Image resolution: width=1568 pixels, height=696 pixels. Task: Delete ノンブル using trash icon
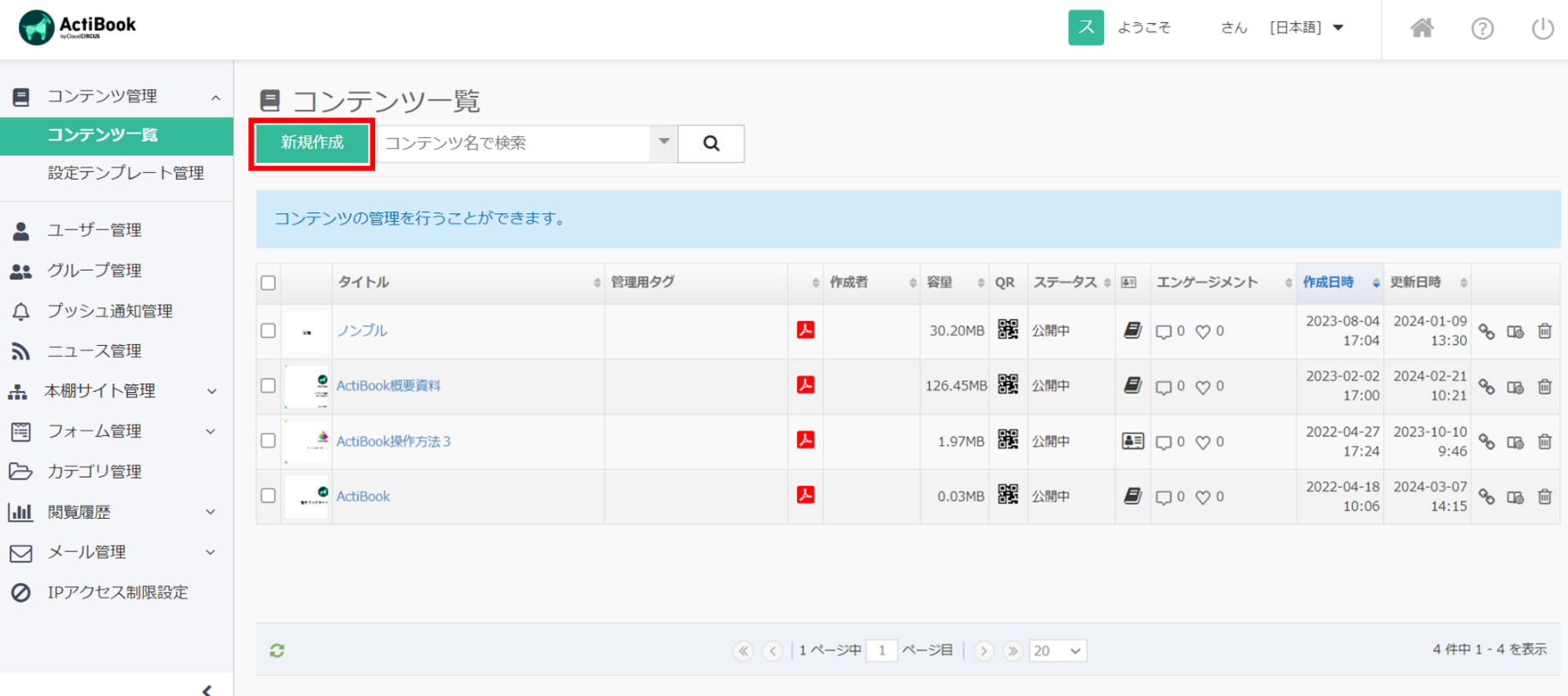click(1545, 330)
